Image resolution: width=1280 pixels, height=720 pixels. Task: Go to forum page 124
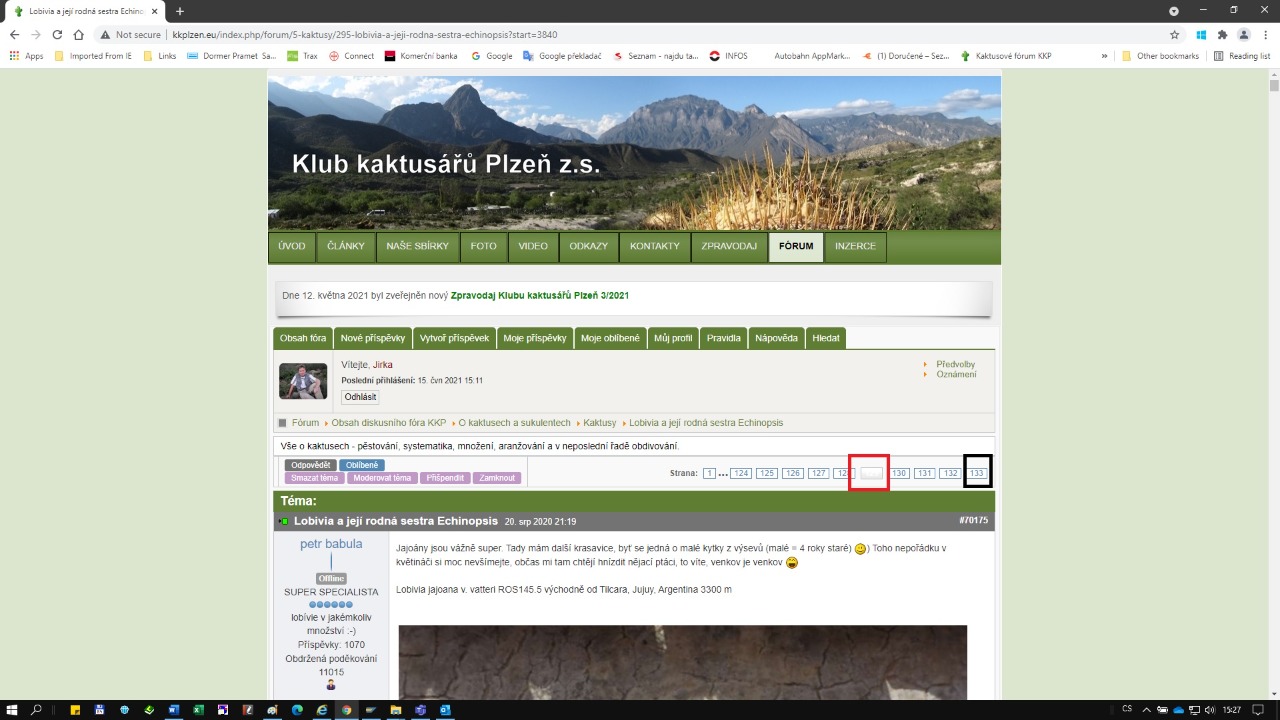(x=741, y=473)
